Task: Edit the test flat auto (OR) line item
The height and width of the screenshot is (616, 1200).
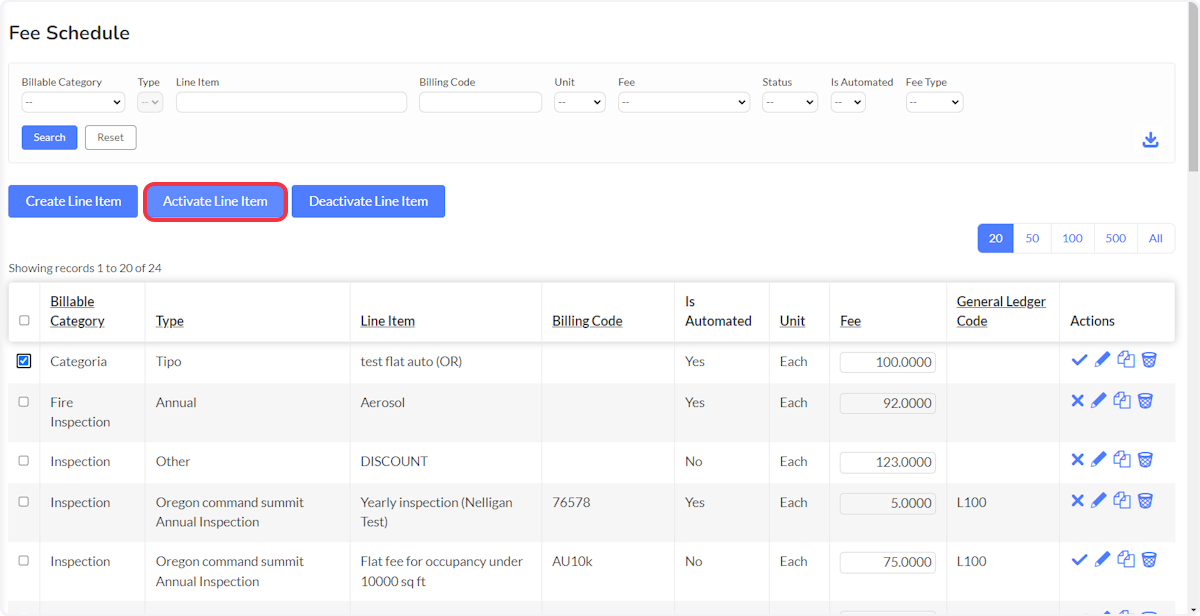Action: pos(1102,360)
